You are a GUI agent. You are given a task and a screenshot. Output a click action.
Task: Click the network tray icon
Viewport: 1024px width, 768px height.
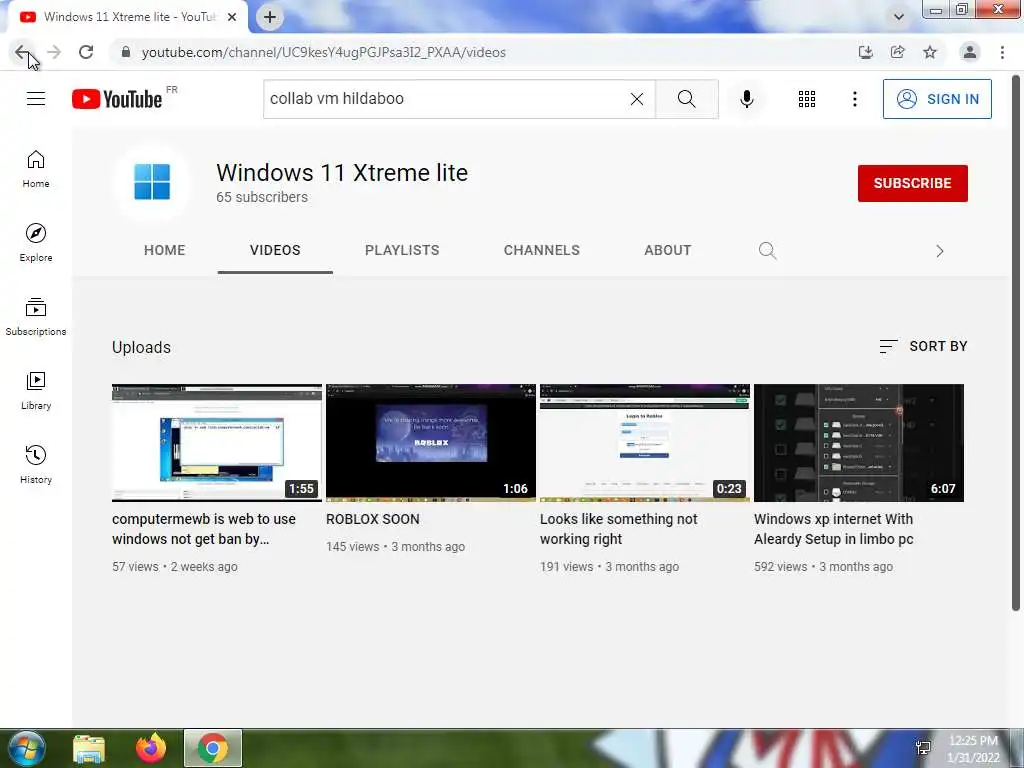pos(923,748)
